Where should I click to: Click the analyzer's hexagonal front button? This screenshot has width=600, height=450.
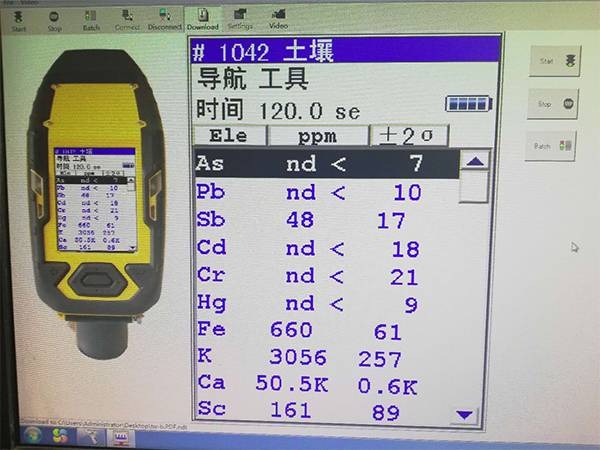coord(98,280)
